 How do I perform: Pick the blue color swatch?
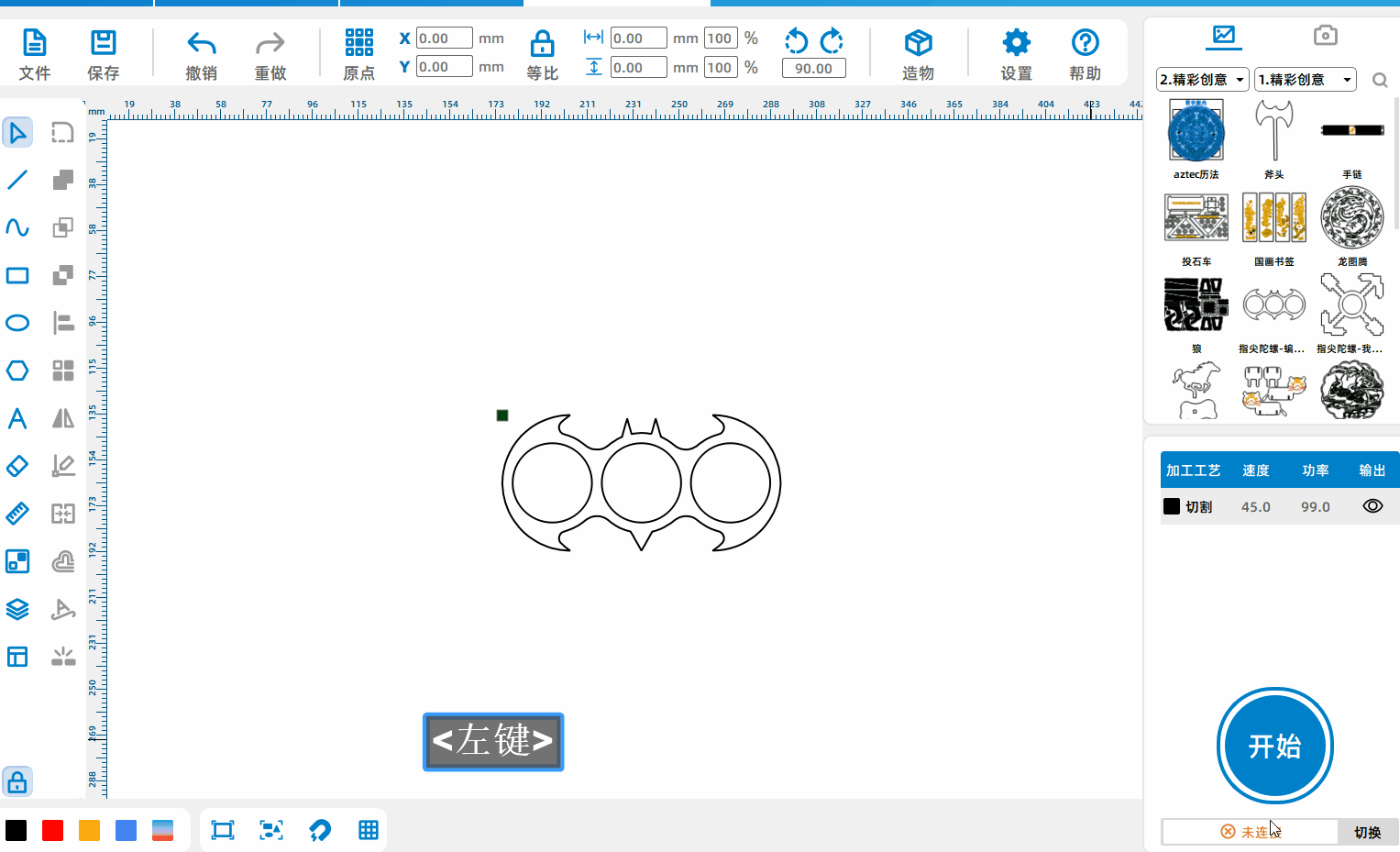127,831
